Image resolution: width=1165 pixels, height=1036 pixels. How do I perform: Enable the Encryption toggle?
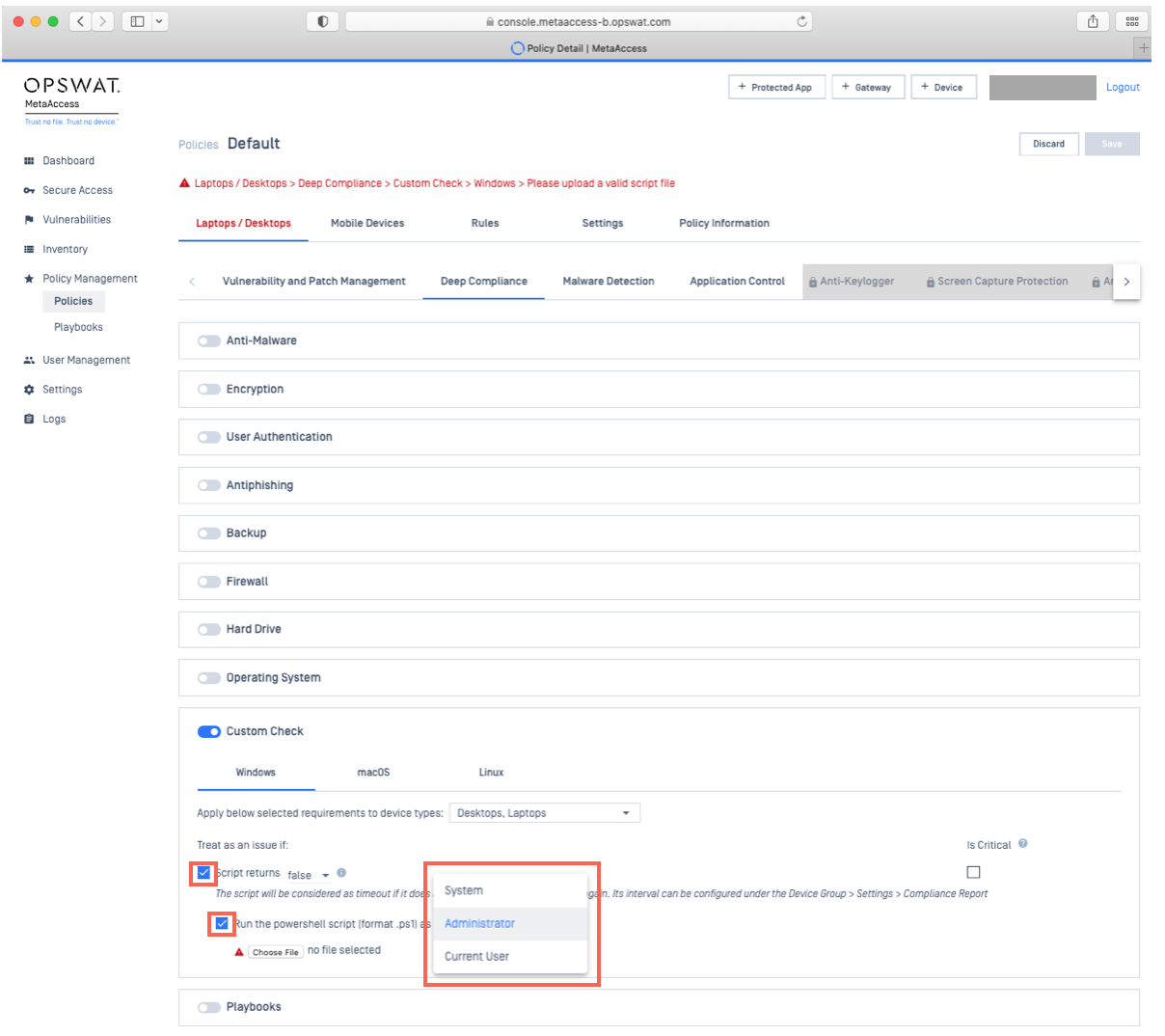coord(208,390)
